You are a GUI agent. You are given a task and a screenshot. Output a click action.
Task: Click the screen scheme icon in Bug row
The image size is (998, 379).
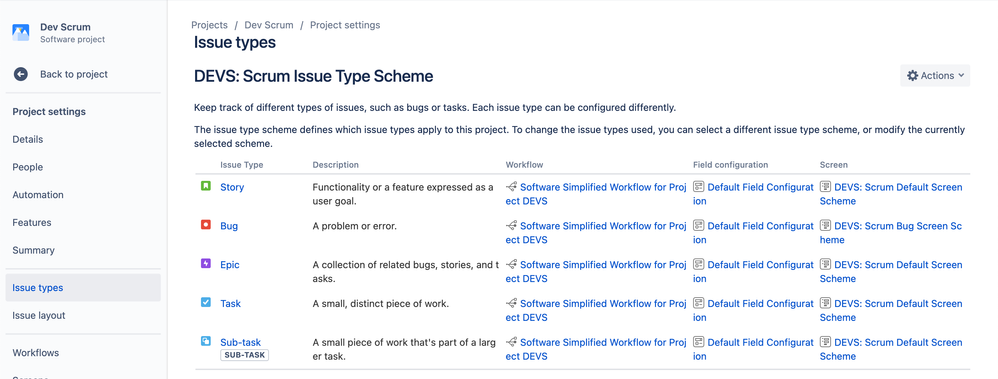(x=826, y=225)
